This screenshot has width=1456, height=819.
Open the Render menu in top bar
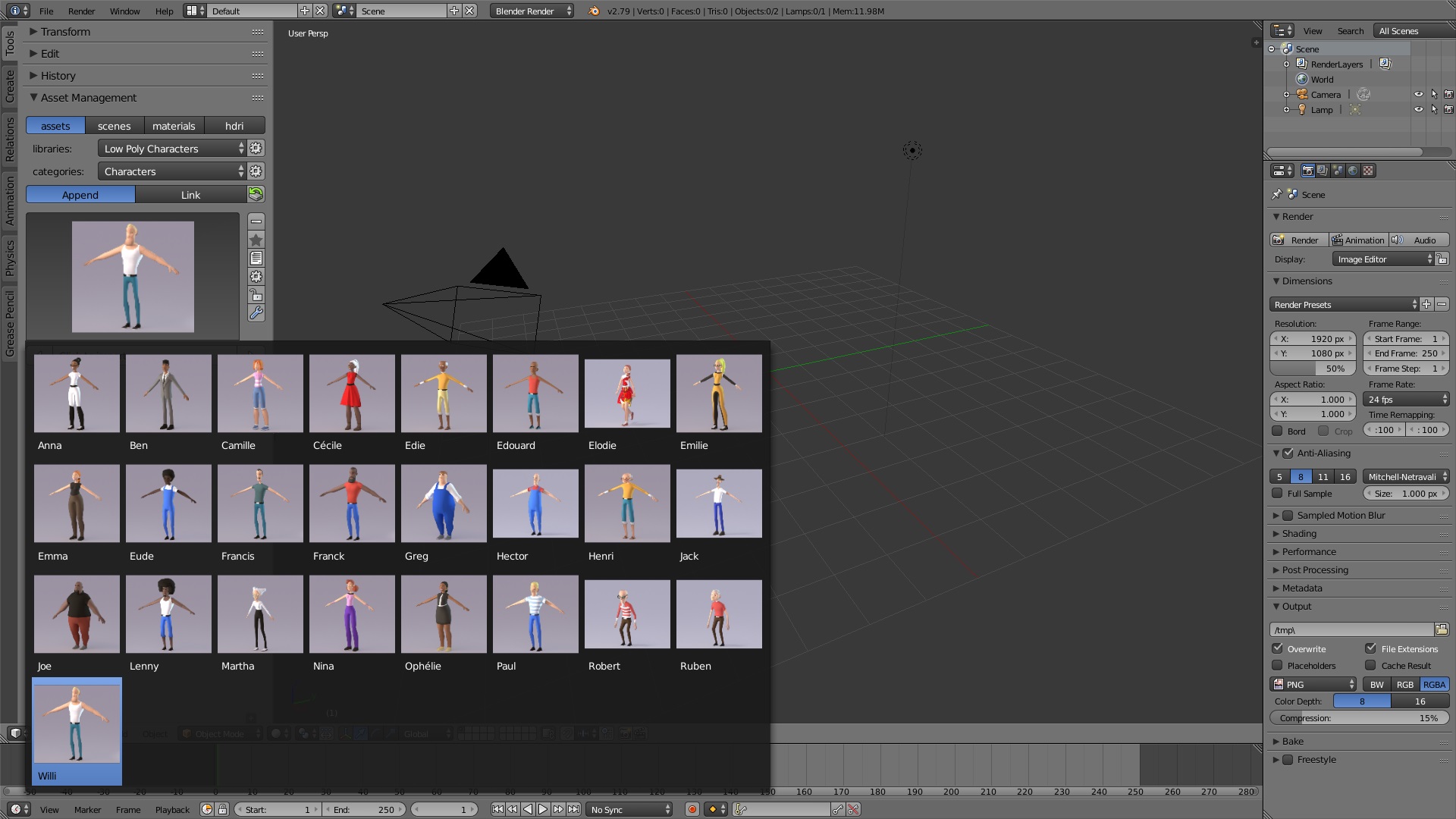[81, 11]
